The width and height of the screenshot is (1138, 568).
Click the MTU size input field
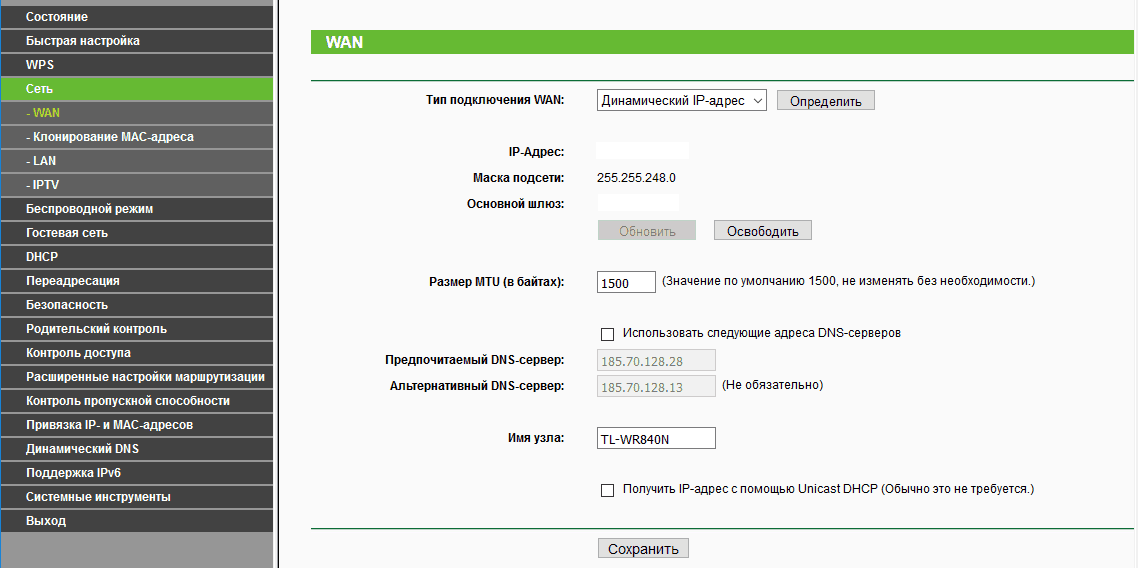coord(626,283)
